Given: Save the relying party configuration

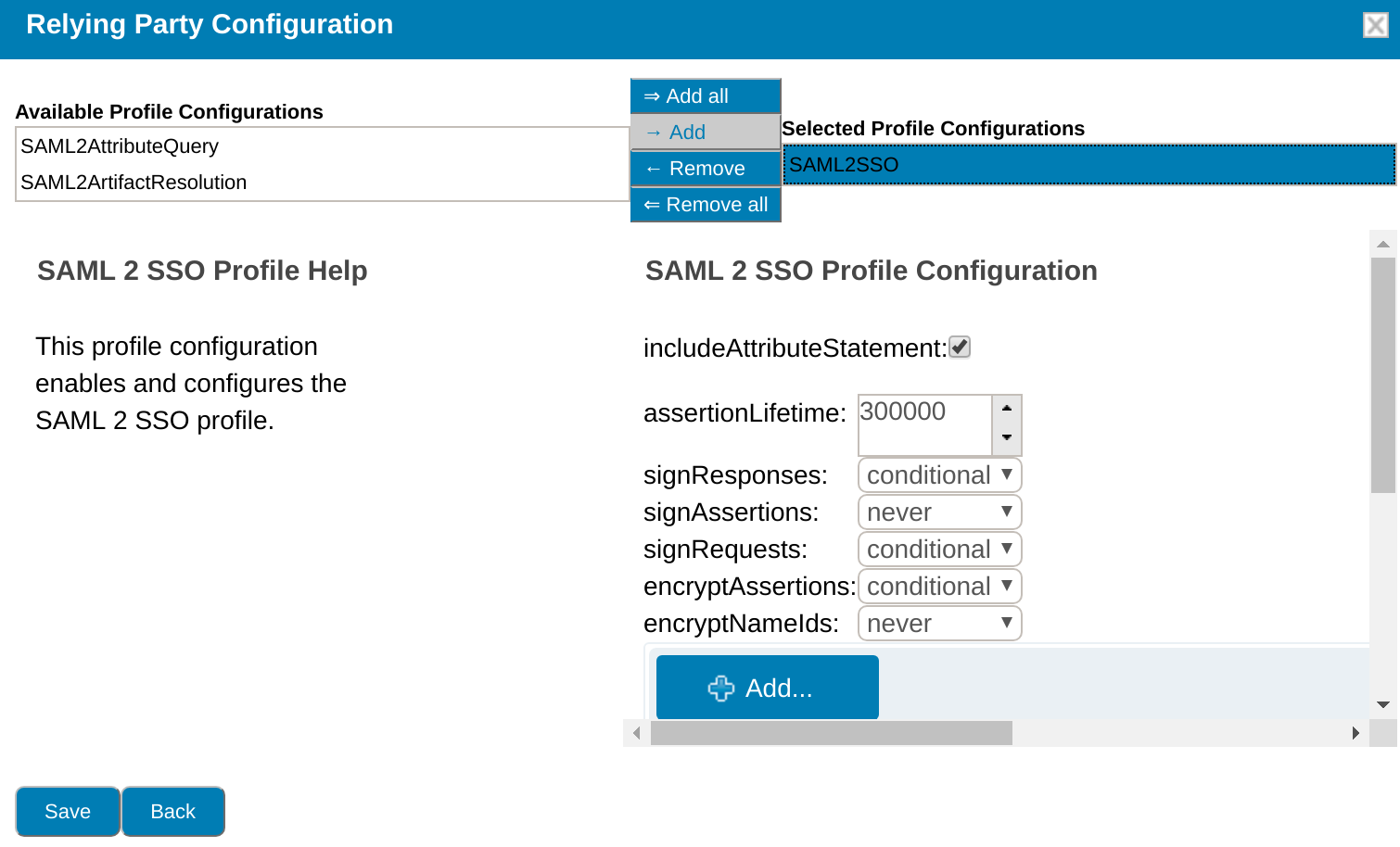Looking at the screenshot, I should (x=68, y=812).
